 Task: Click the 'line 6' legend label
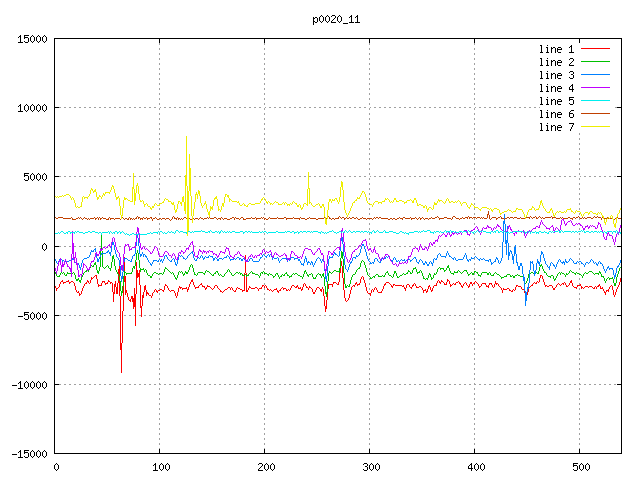point(557,114)
